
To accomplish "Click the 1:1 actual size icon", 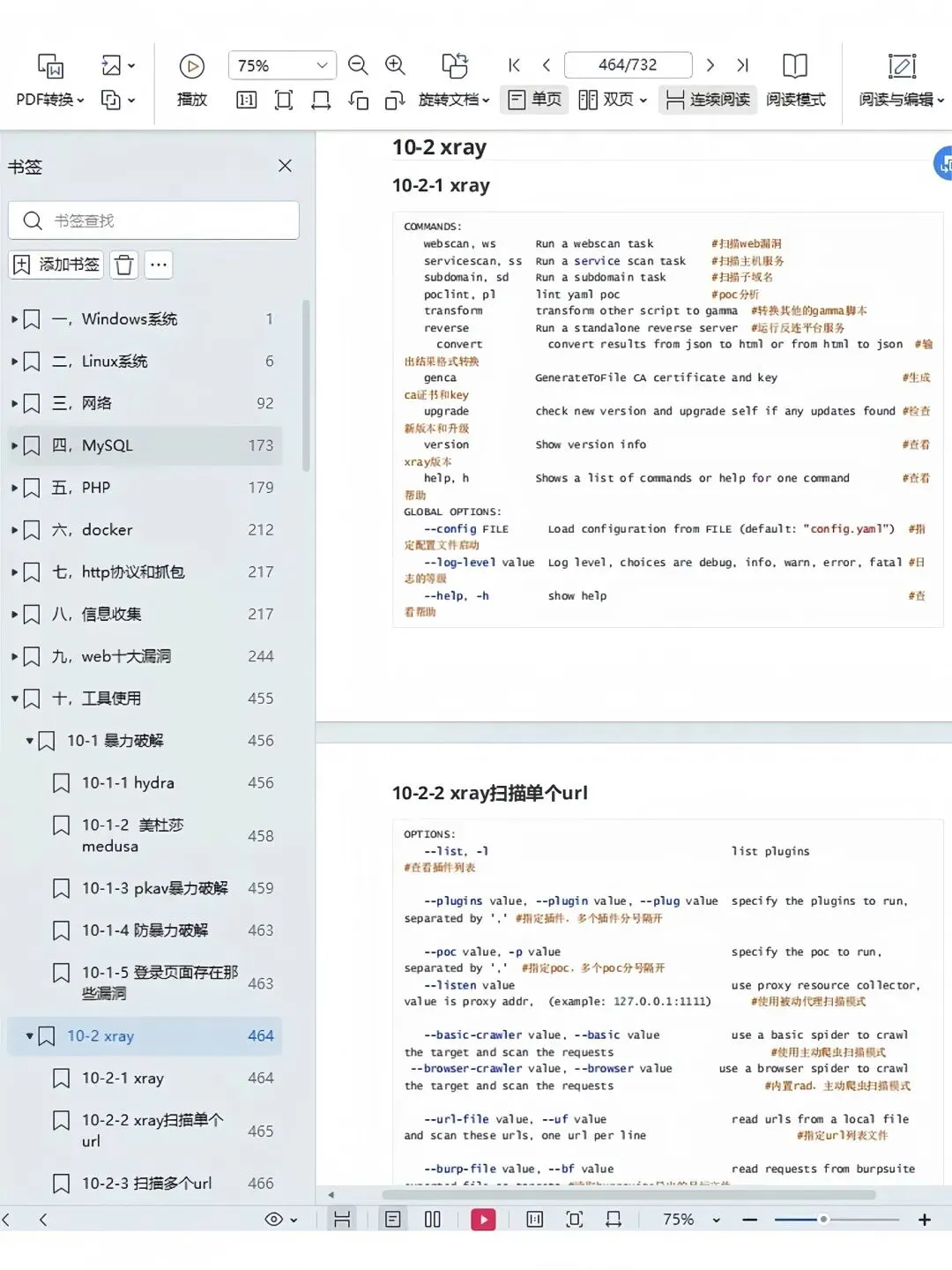I will pos(247,100).
